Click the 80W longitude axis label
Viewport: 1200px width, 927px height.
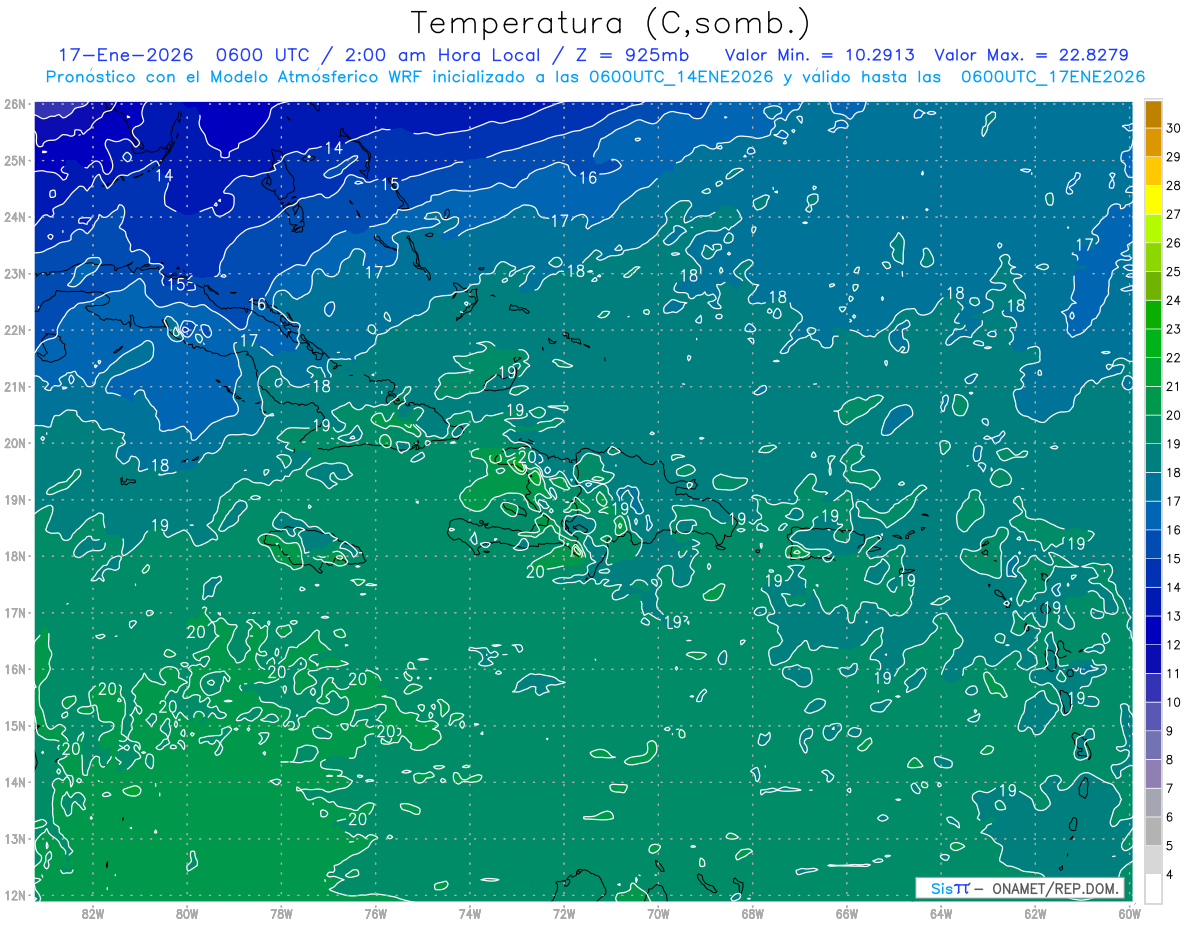(187, 913)
